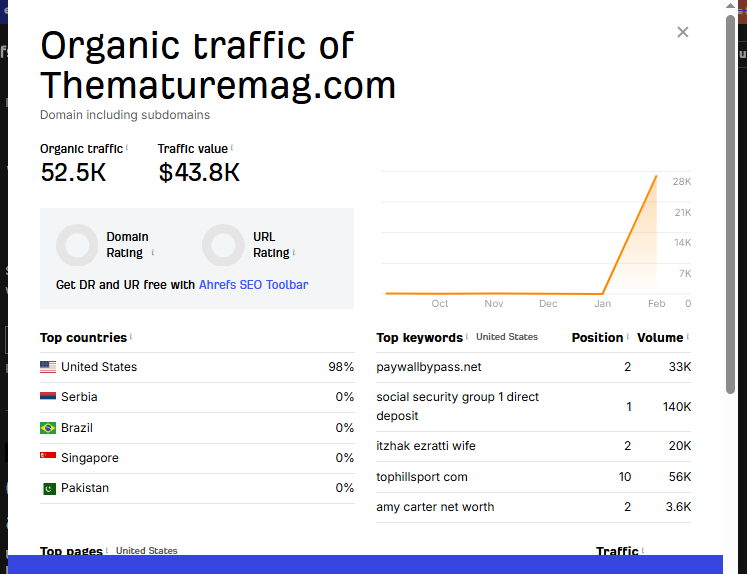
Task: Click the Volume column header
Action: tap(660, 338)
